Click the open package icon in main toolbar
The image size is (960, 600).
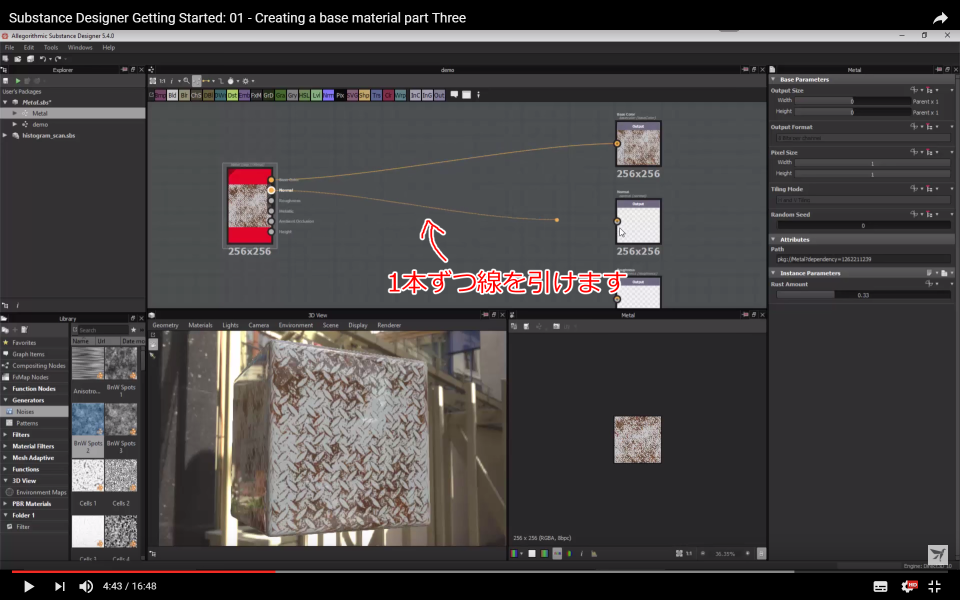point(18,59)
